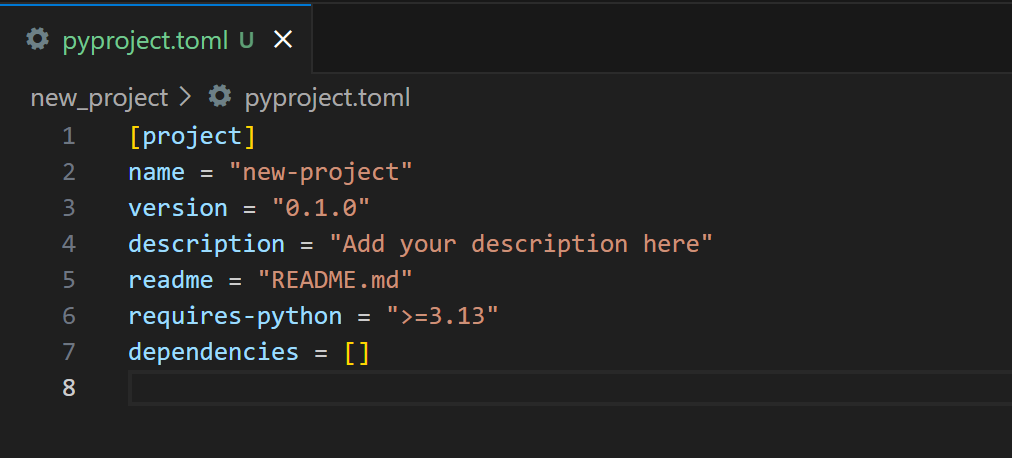Click the "new-project" name value
This screenshot has width=1012, height=458.
321,172
